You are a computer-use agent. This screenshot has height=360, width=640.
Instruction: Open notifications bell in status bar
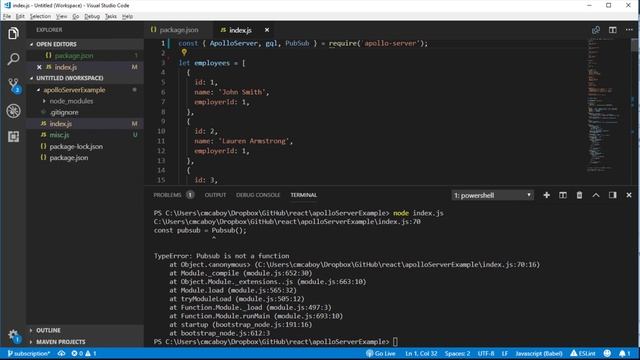point(624,353)
